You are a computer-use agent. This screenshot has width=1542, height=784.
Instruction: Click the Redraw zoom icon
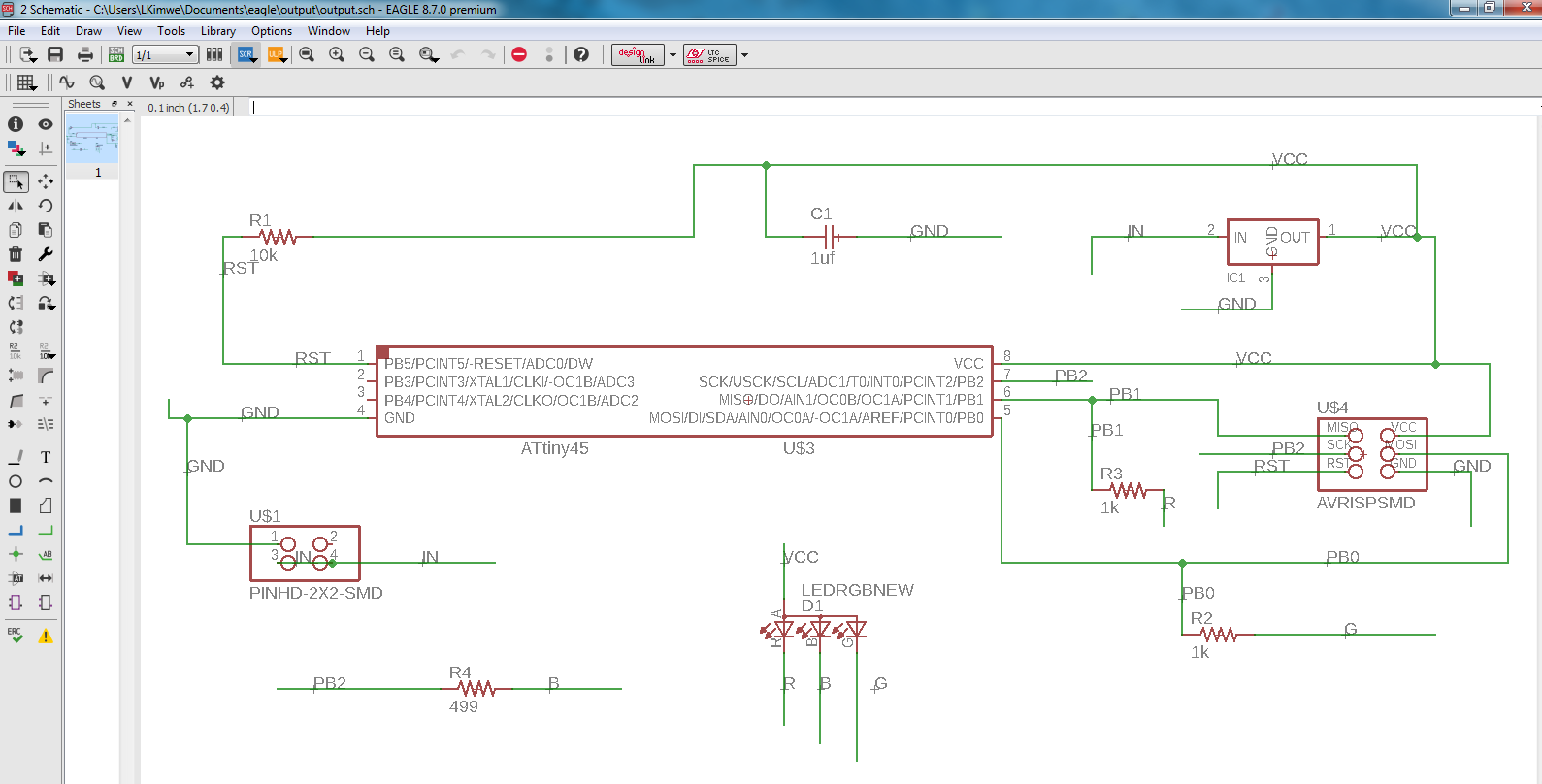tap(397, 54)
